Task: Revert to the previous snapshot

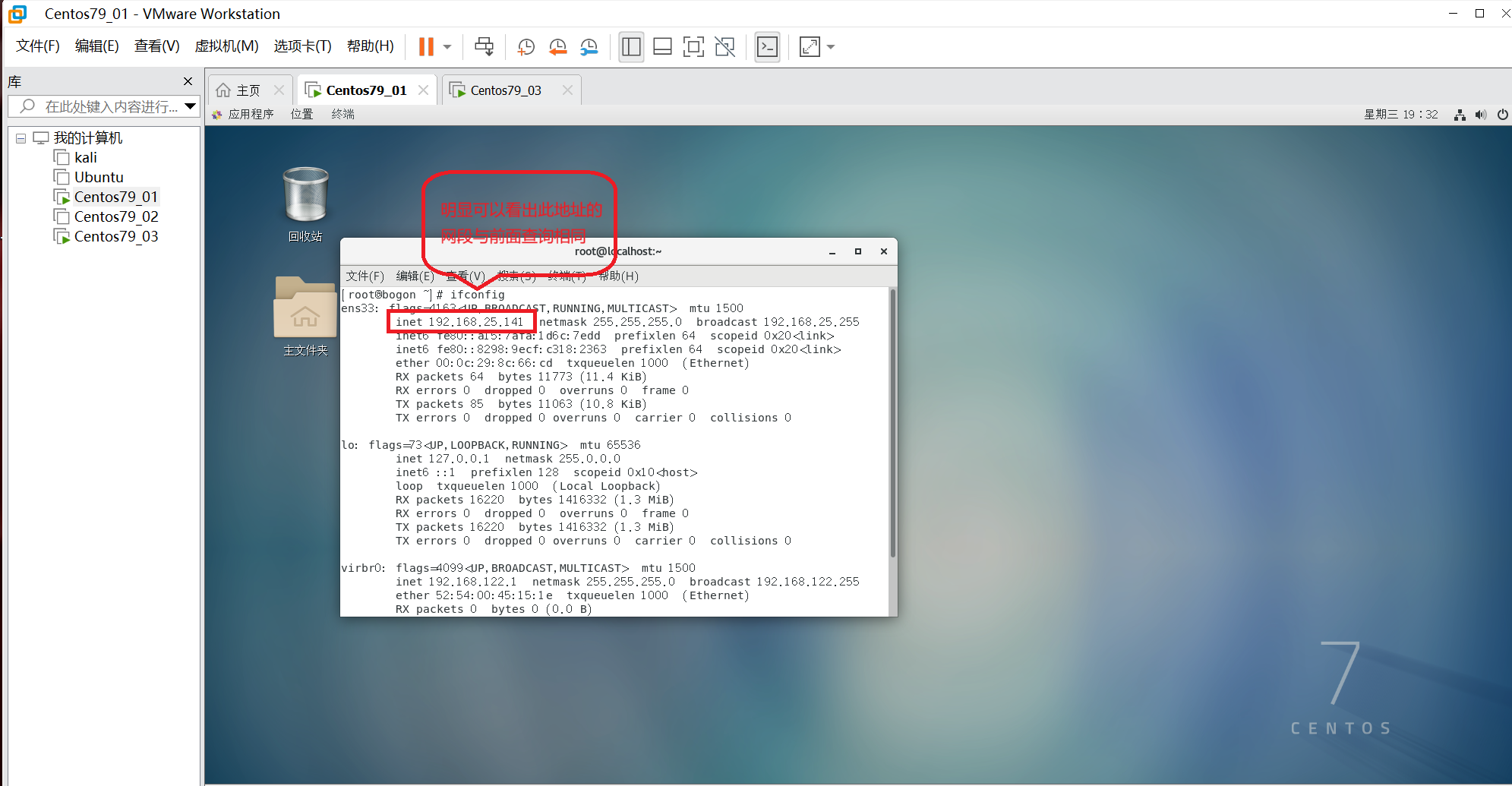Action: click(x=557, y=47)
